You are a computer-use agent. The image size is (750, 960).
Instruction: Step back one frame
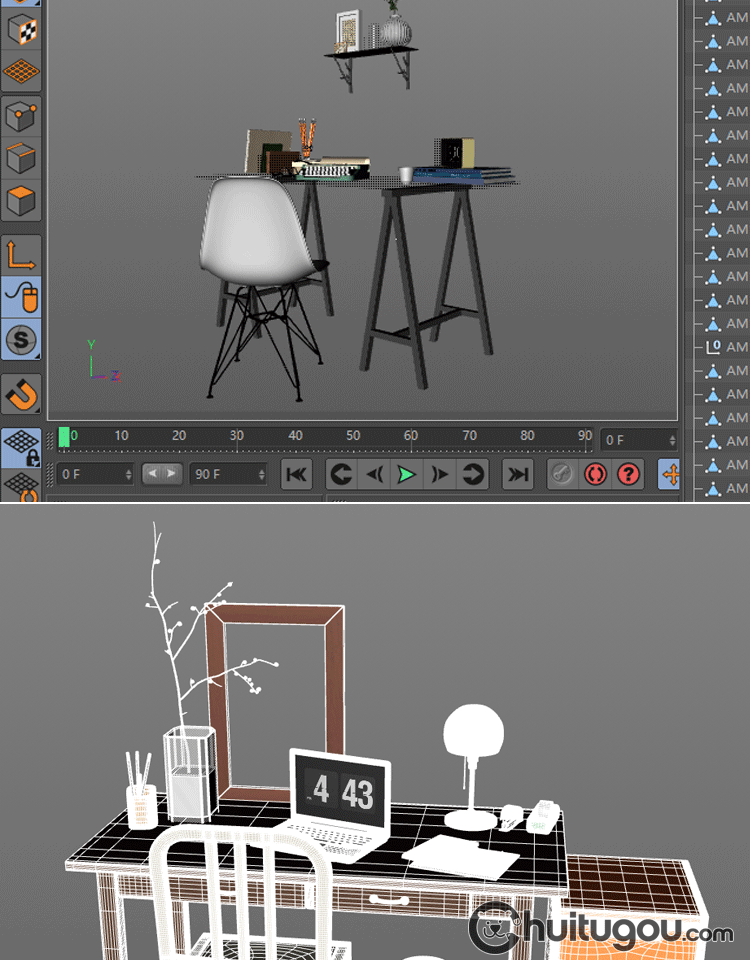pyautogui.click(x=374, y=474)
